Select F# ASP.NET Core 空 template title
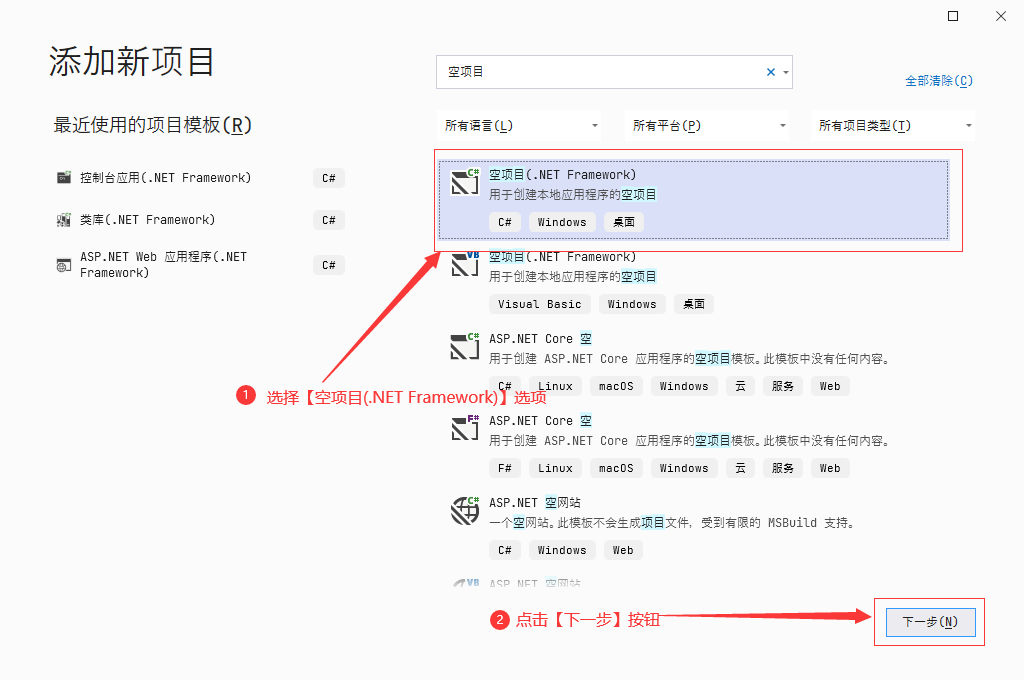Viewport: 1024px width, 680px height. click(540, 421)
